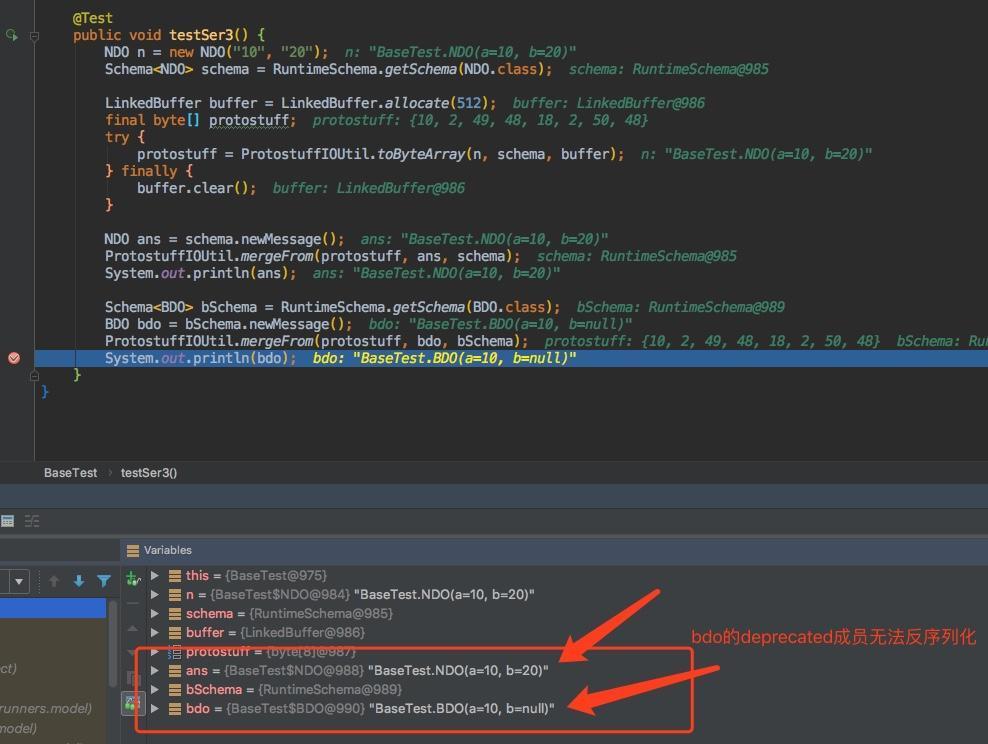Click the restore layout table icon
The width and height of the screenshot is (988, 744).
point(8,521)
